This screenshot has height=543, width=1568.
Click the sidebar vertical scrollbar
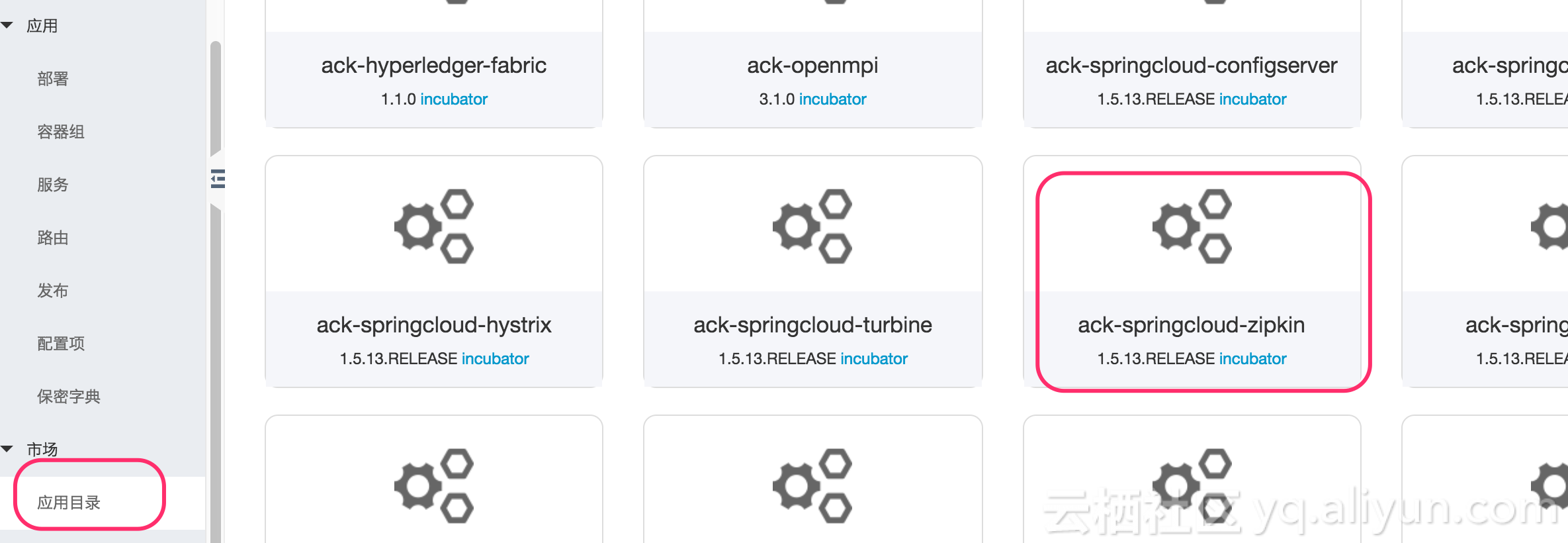tap(215, 291)
